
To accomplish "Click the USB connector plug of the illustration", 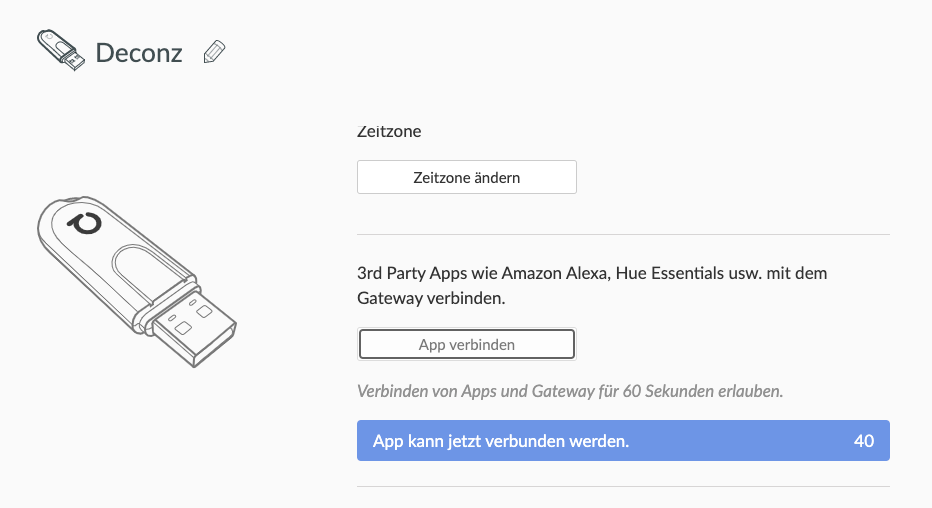I will [194, 325].
